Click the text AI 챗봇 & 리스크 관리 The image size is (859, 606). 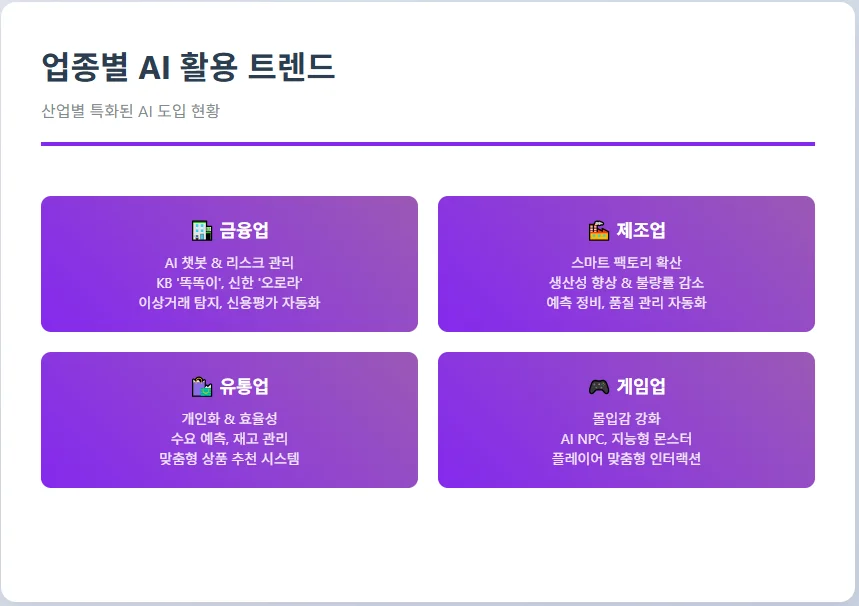[229, 262]
